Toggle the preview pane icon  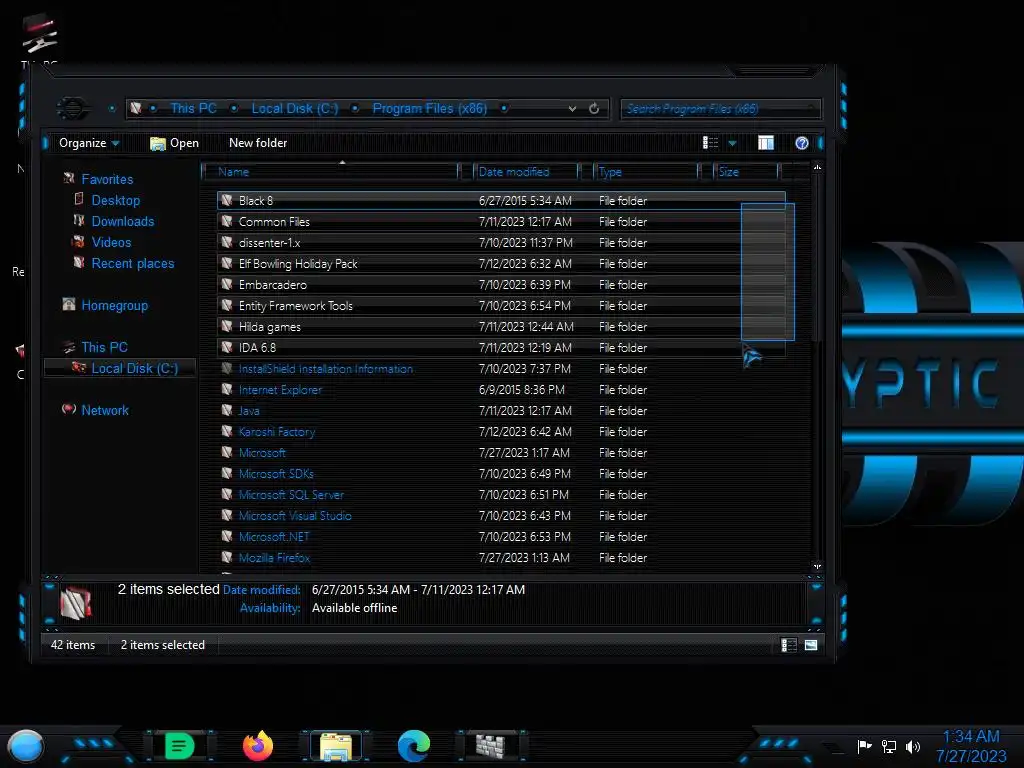point(765,143)
